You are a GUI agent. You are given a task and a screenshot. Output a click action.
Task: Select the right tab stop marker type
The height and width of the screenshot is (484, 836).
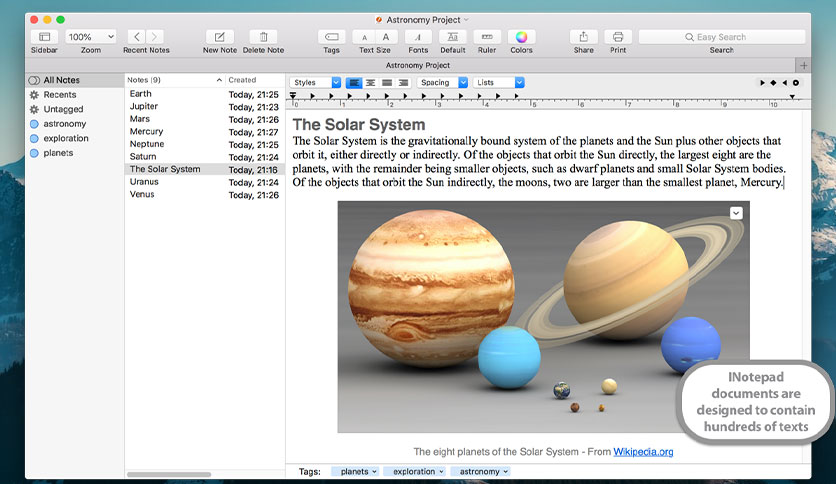point(784,83)
